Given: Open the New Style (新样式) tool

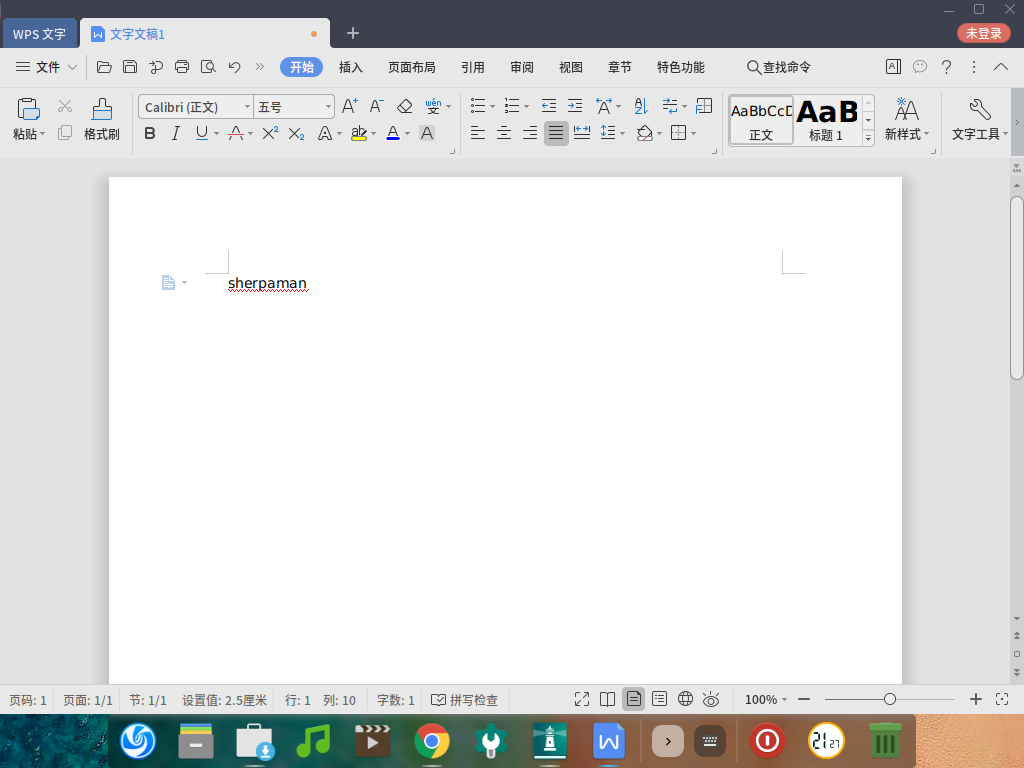Looking at the screenshot, I should (x=906, y=119).
